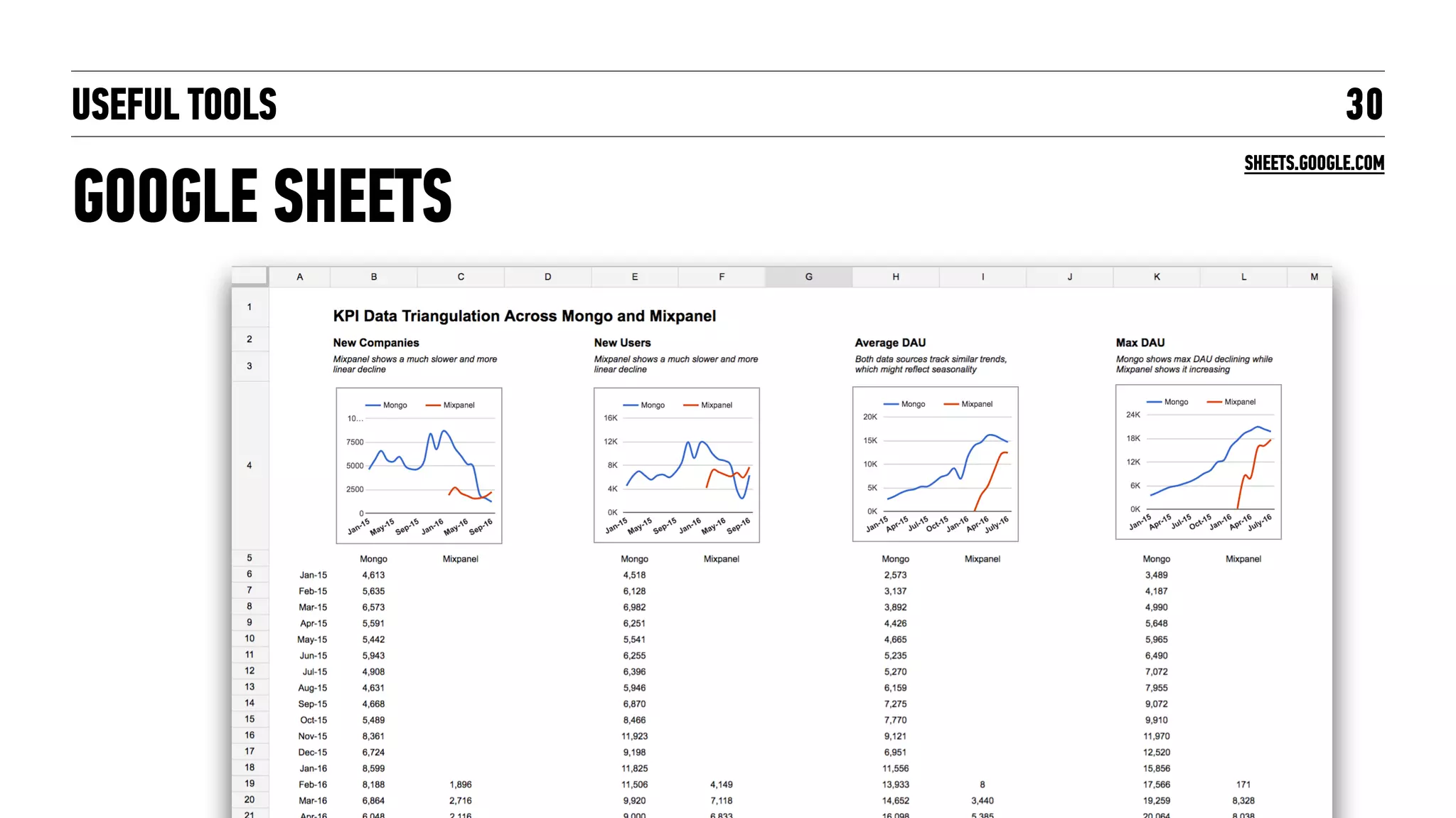This screenshot has height=818, width=1456.
Task: Click the New Companies line chart
Action: (419, 466)
